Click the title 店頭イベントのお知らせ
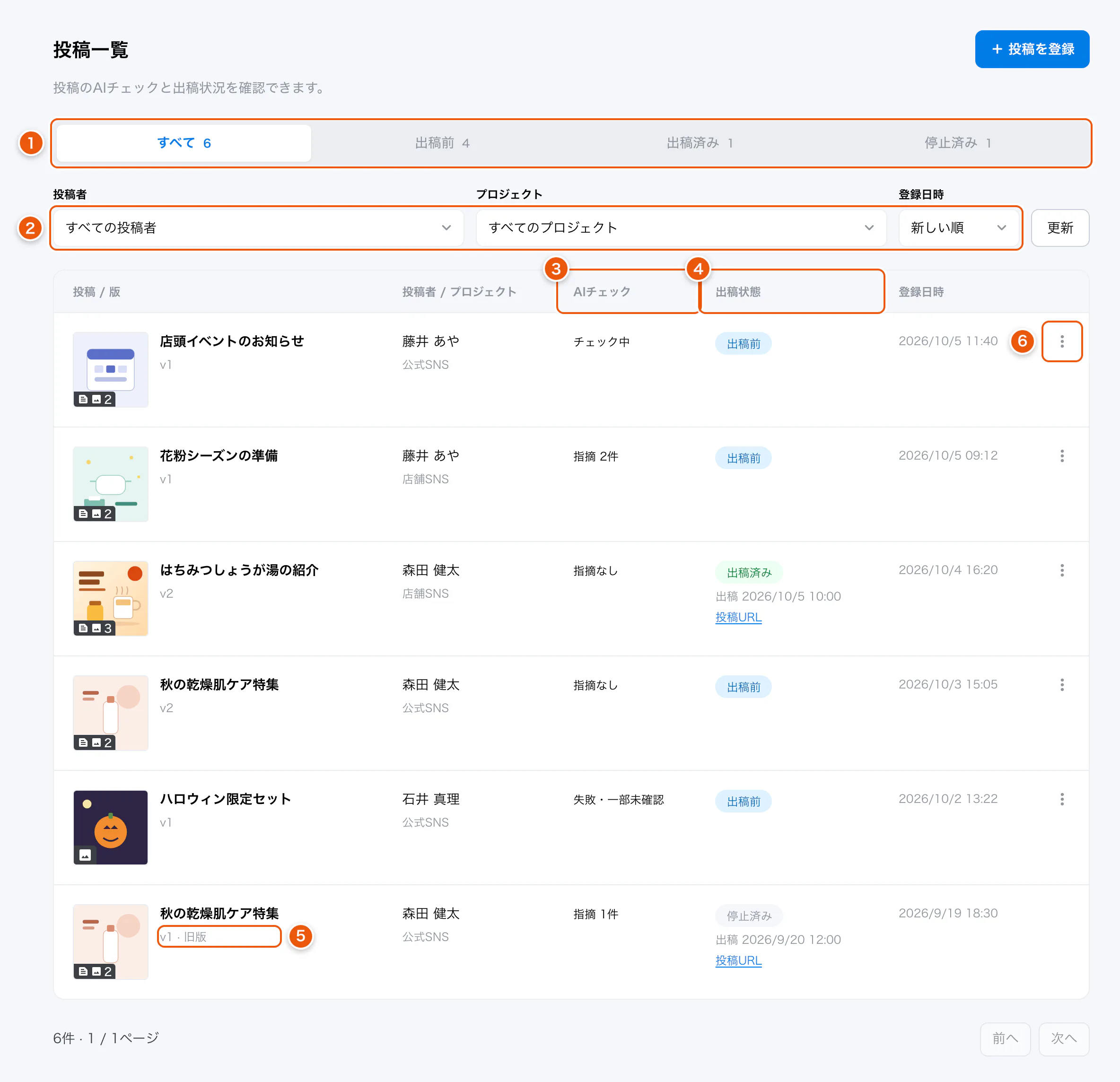The image size is (1120, 1082). [x=232, y=341]
